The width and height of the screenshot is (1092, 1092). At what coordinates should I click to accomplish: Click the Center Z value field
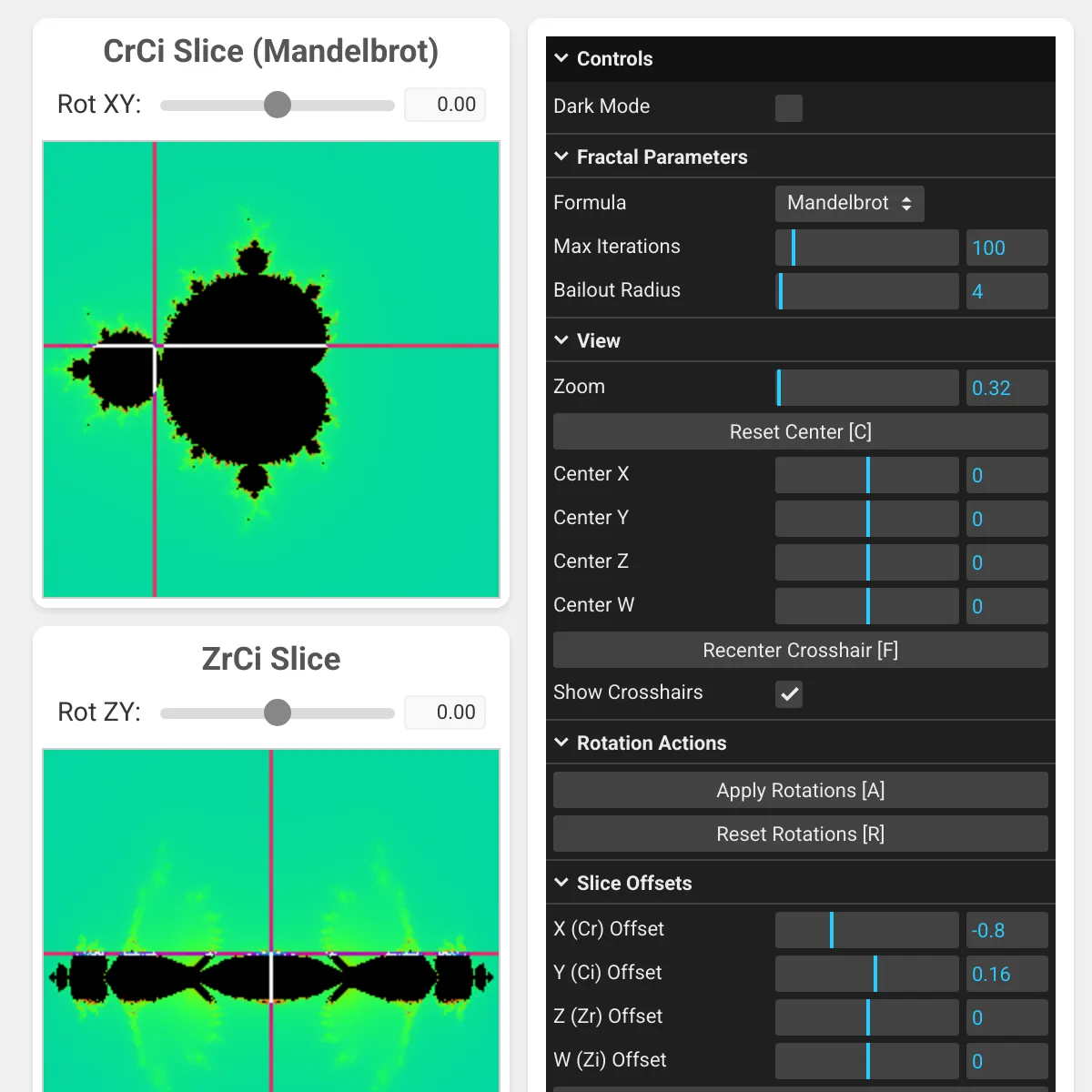1007,562
